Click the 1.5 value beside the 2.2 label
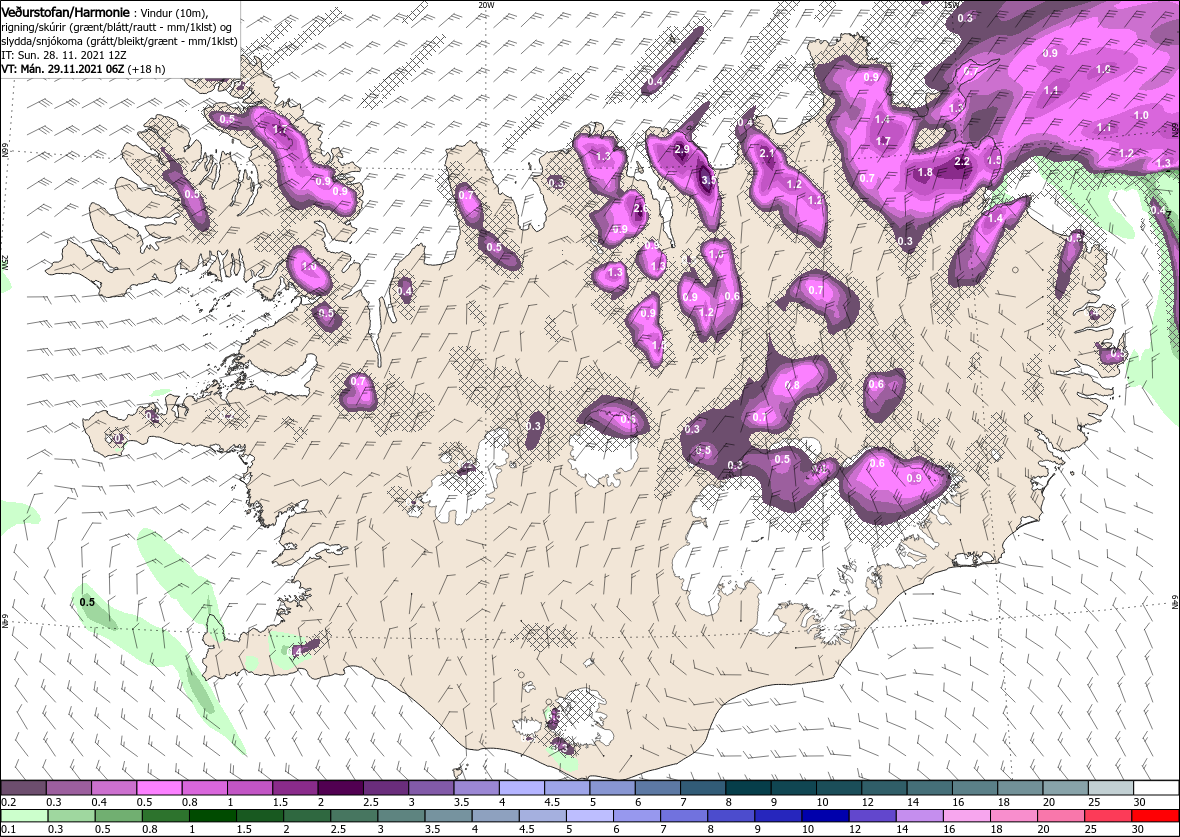 (x=994, y=160)
